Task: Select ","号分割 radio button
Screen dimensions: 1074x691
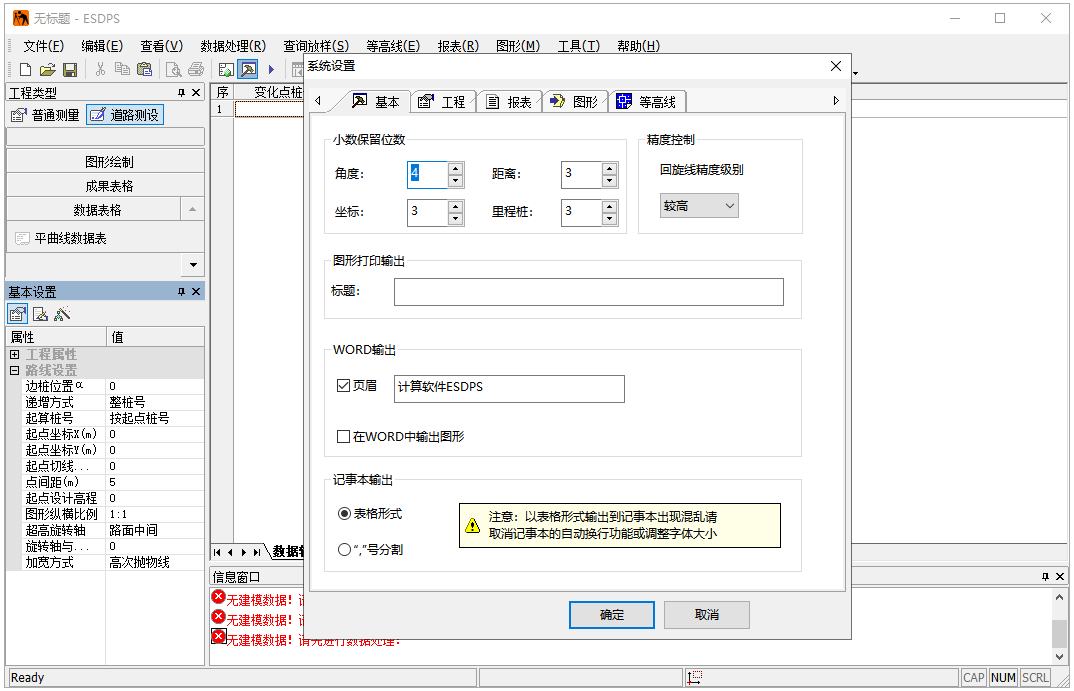Action: (x=345, y=549)
